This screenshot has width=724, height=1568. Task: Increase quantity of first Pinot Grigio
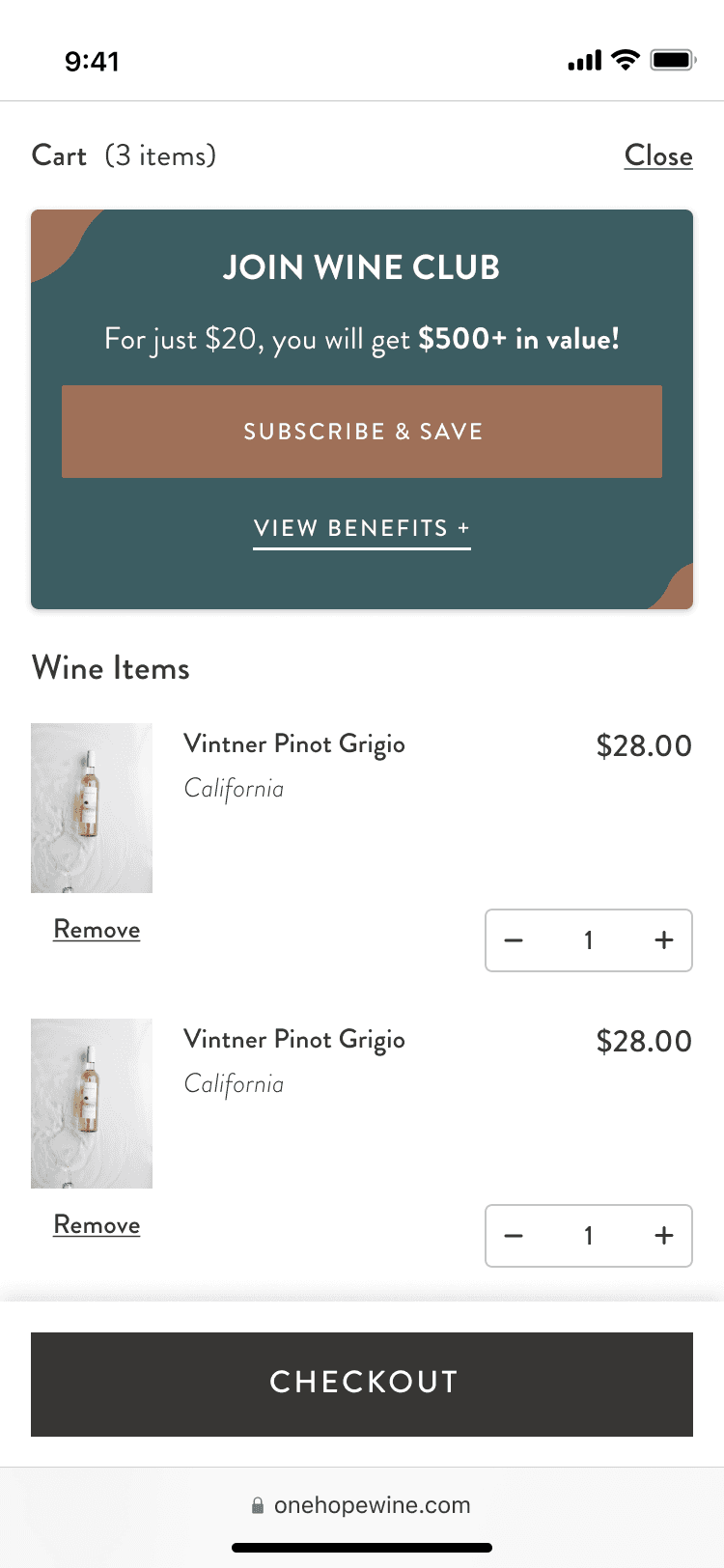pos(664,940)
